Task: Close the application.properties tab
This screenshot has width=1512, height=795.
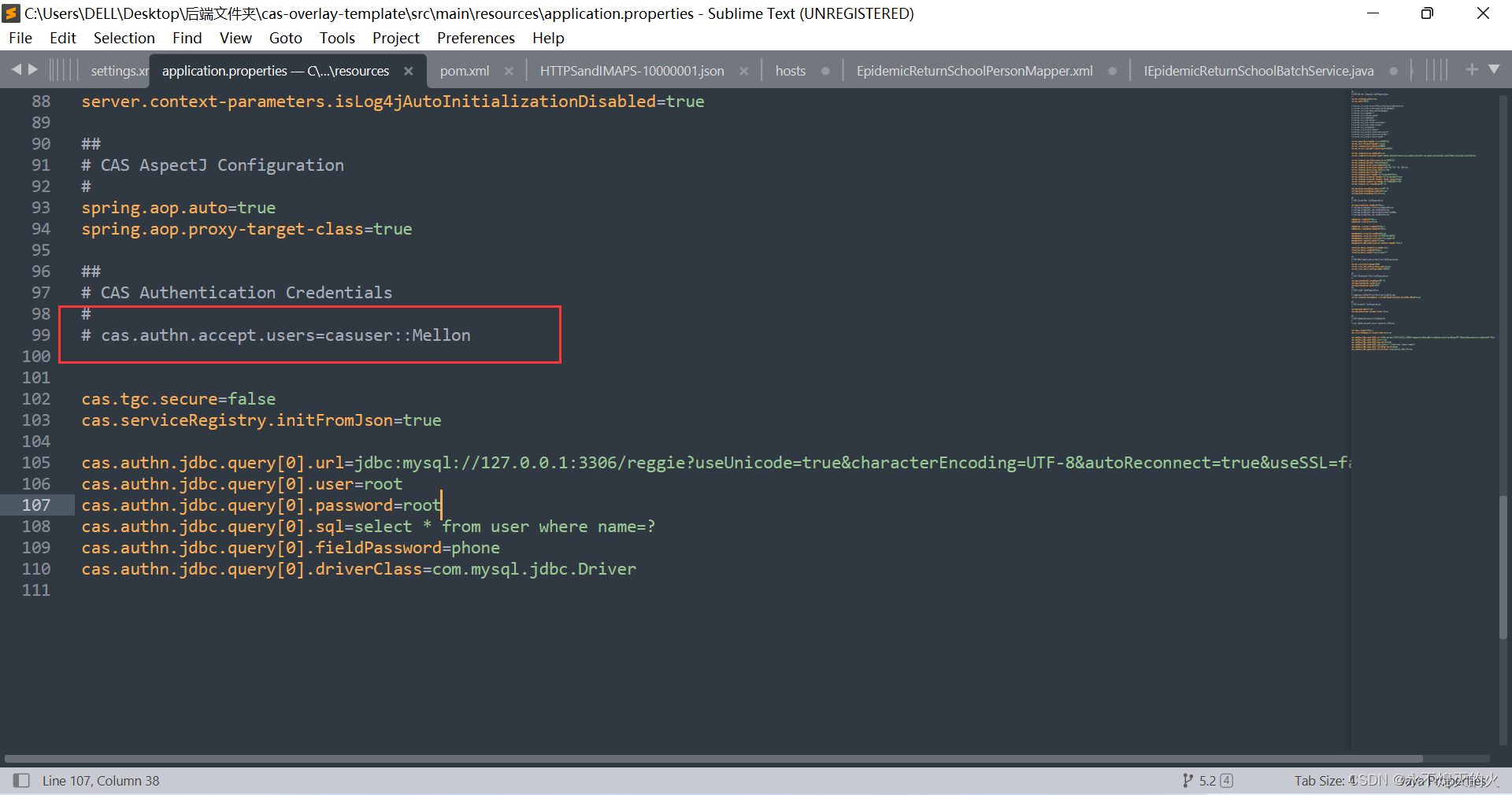Action: (x=409, y=71)
